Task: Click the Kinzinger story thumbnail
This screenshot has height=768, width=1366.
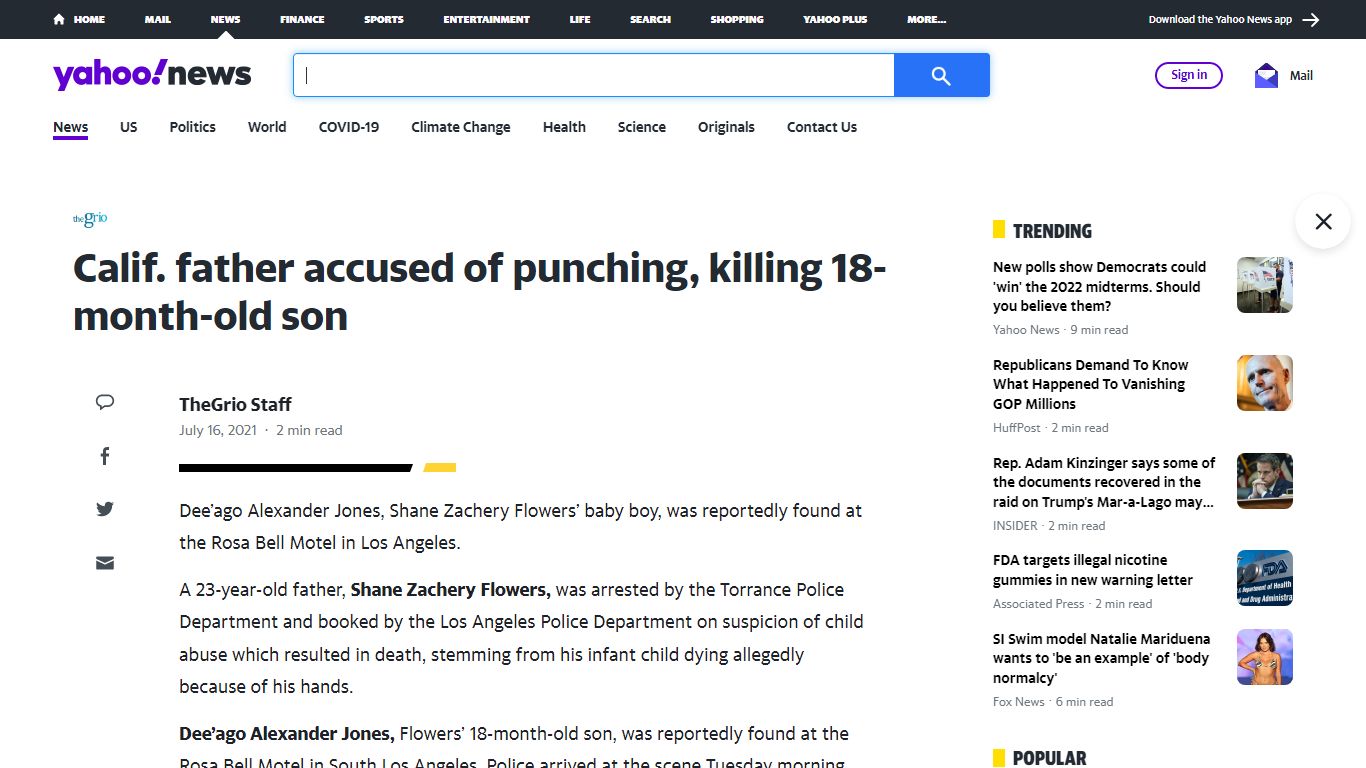Action: [1265, 481]
